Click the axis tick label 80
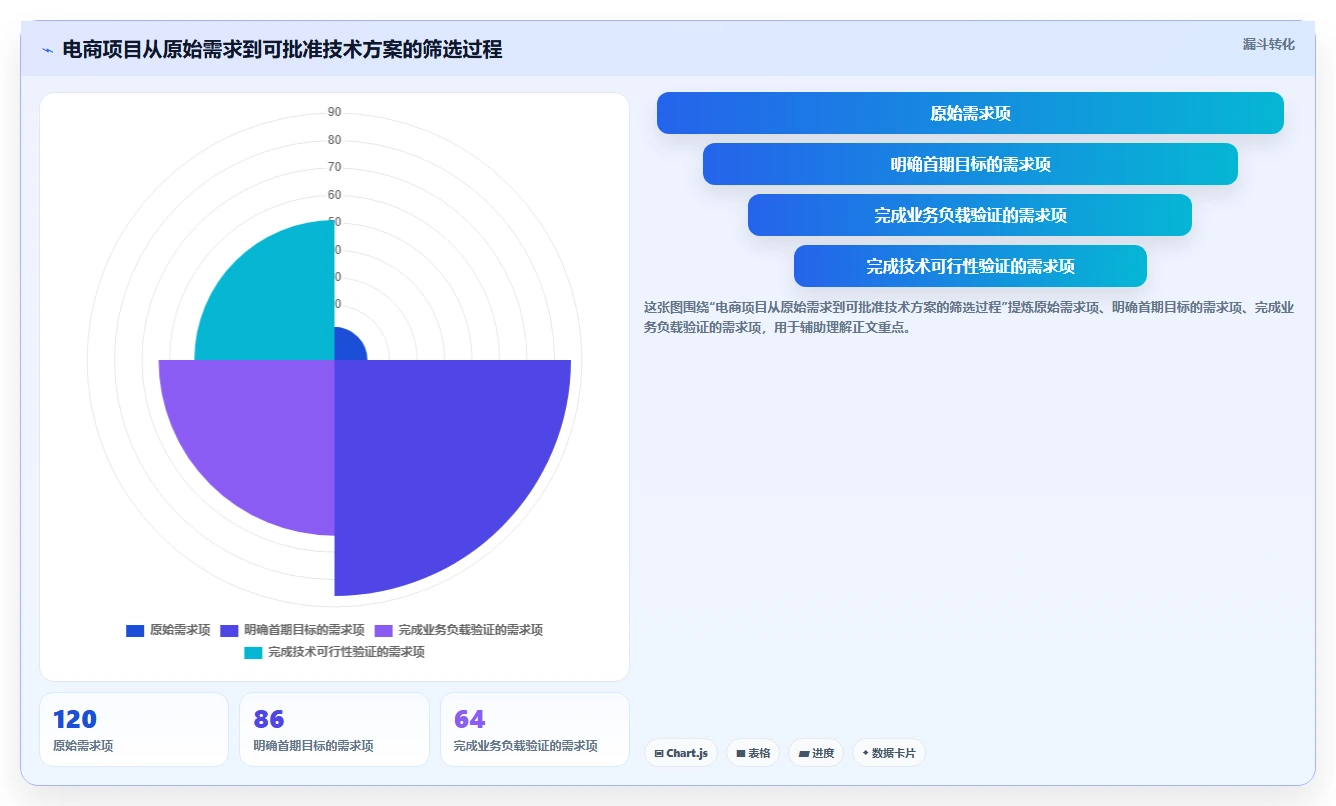This screenshot has height=806, width=1336. [334, 140]
